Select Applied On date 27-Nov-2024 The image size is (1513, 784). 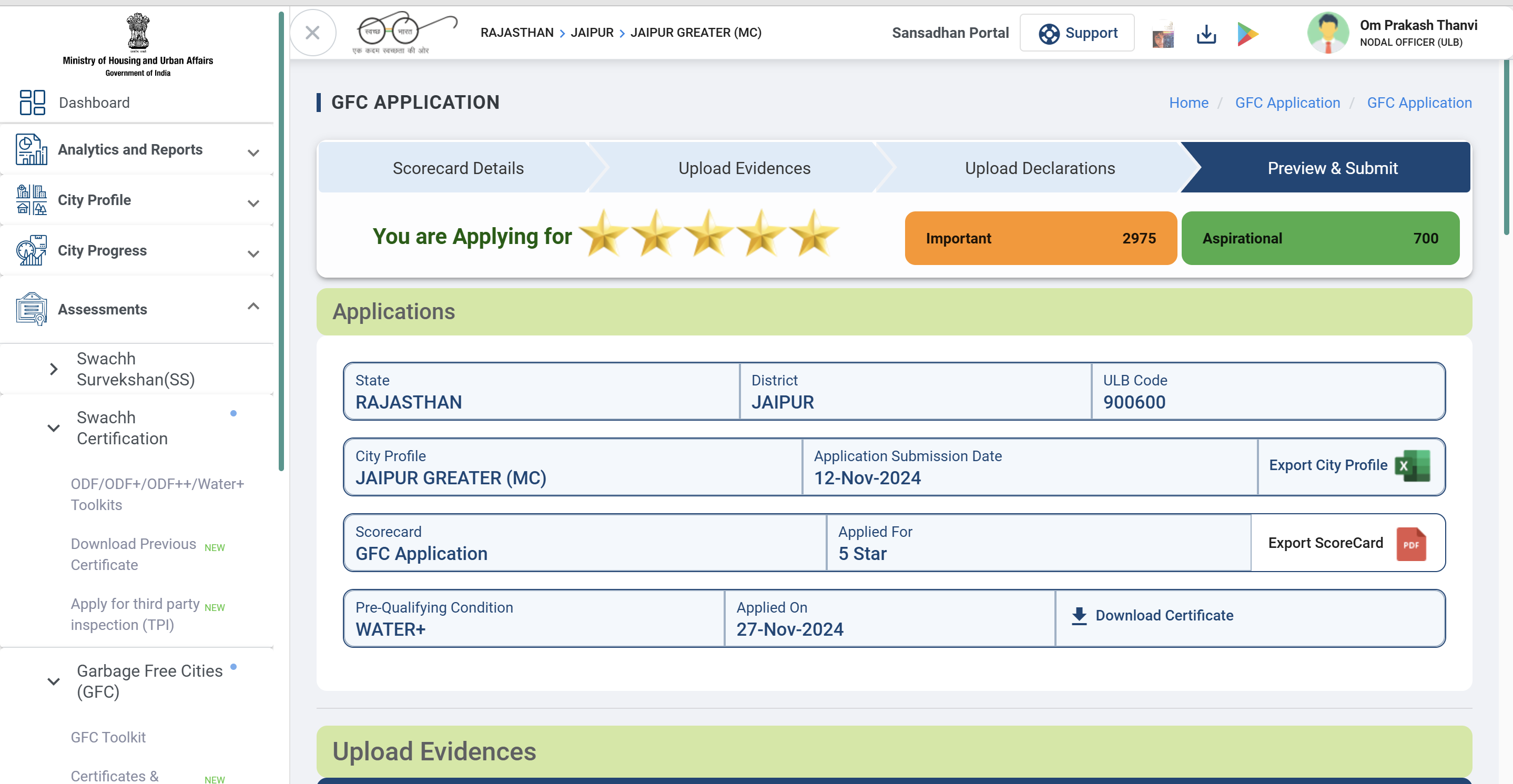[789, 629]
